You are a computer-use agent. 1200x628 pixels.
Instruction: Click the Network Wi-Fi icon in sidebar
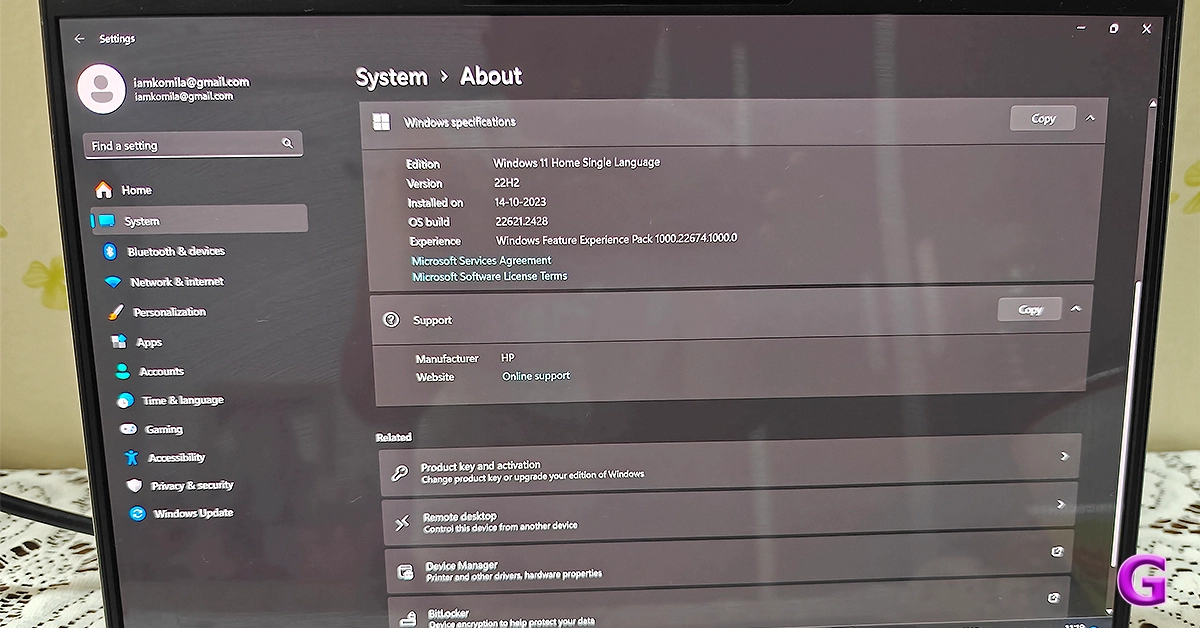point(112,283)
